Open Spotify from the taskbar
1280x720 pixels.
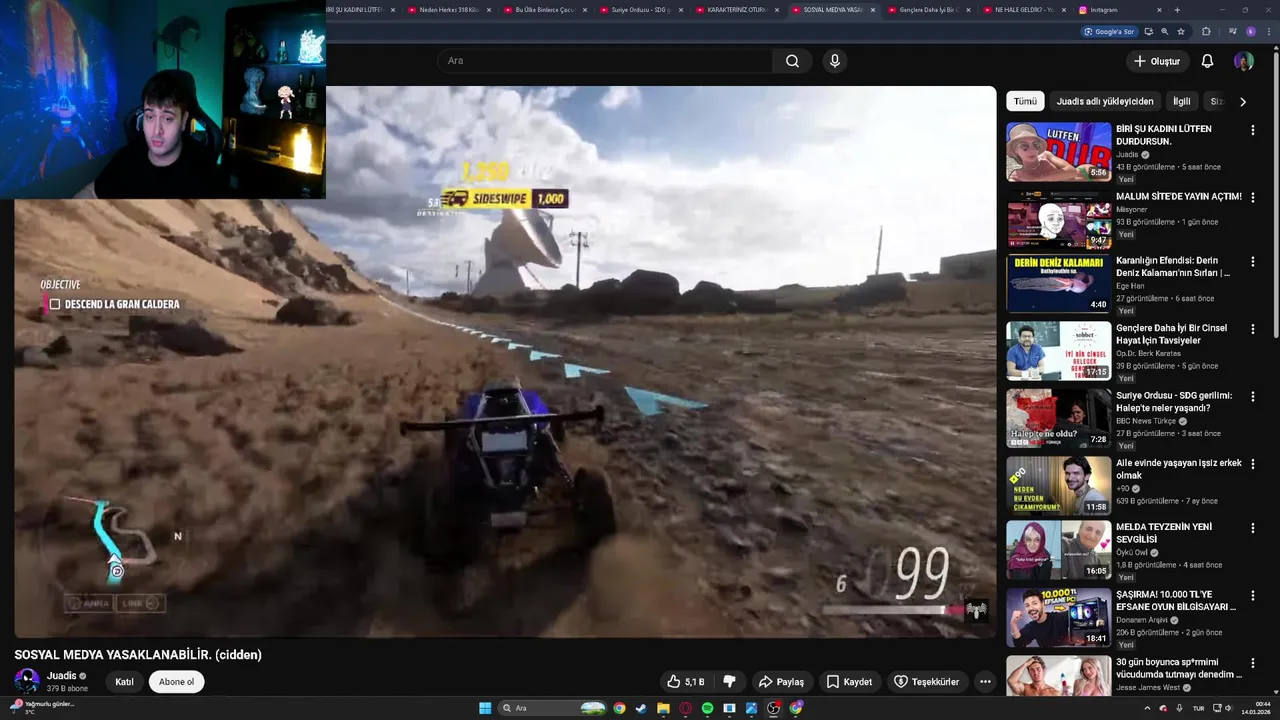pyautogui.click(x=707, y=708)
